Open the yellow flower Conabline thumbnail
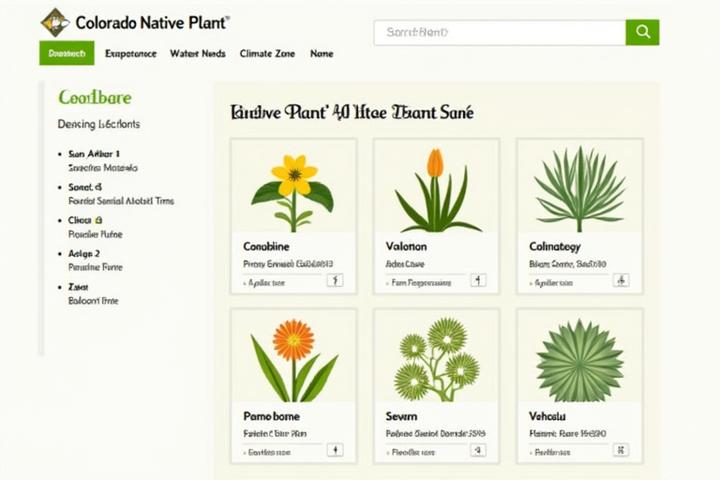The image size is (720, 480). (293, 186)
